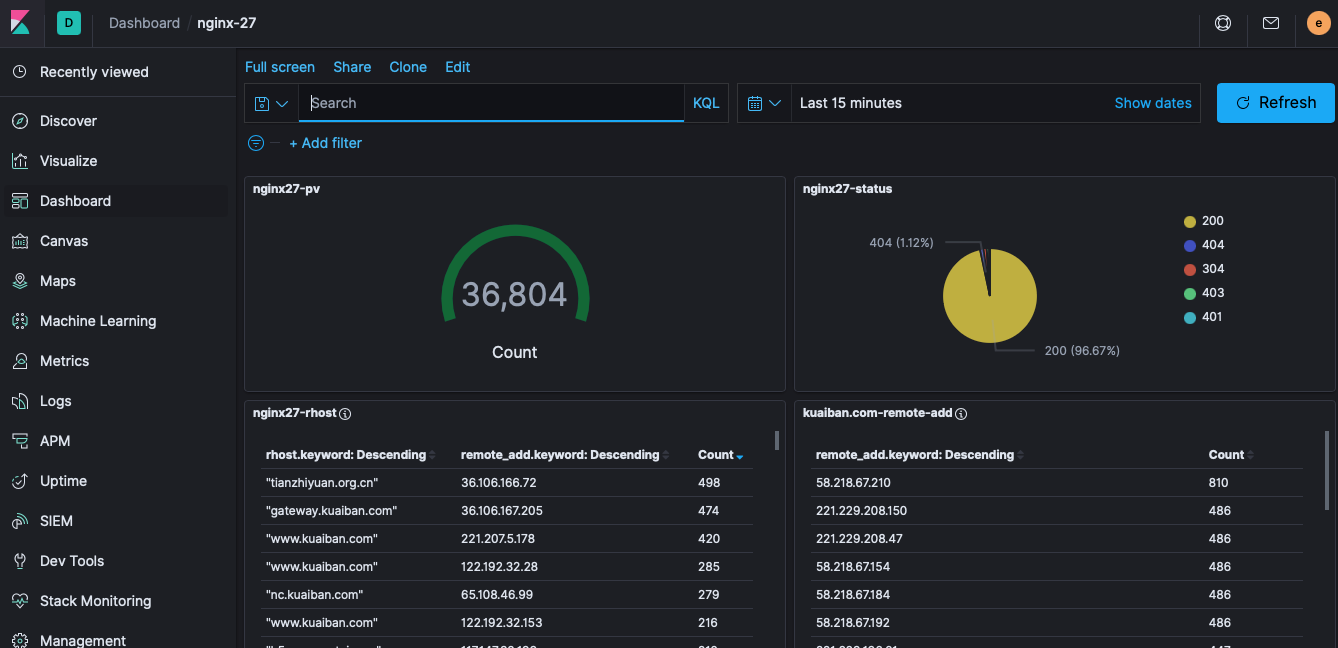The height and width of the screenshot is (648, 1338).
Task: Focus the Search query input field
Action: point(490,103)
